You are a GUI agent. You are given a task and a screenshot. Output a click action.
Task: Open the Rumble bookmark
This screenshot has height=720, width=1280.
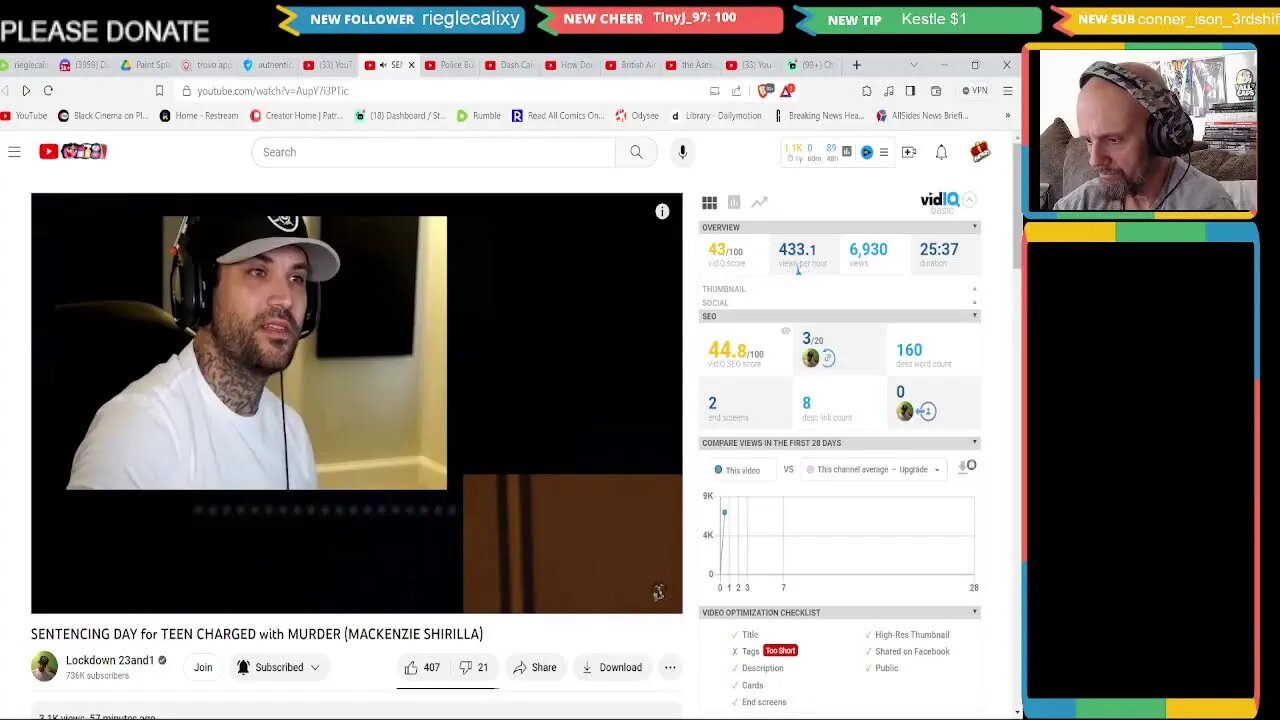(478, 116)
